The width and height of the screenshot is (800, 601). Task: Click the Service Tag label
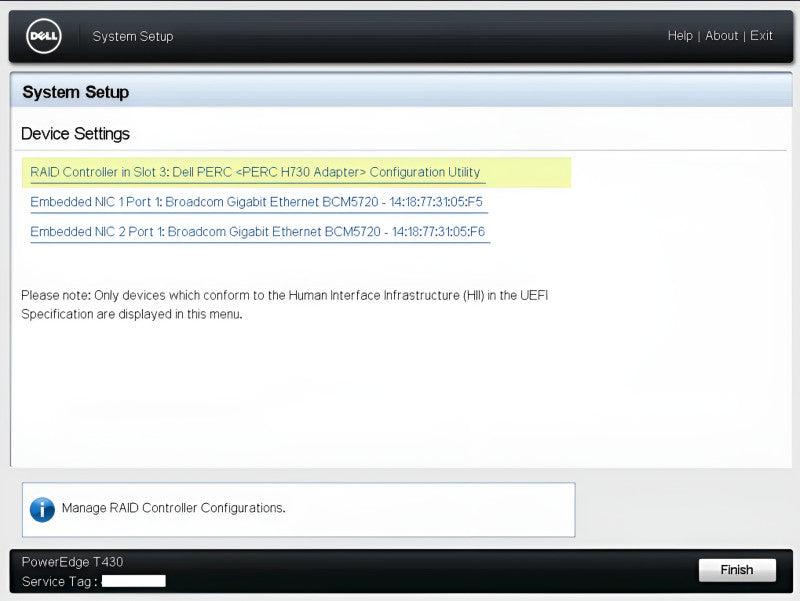coord(59,582)
